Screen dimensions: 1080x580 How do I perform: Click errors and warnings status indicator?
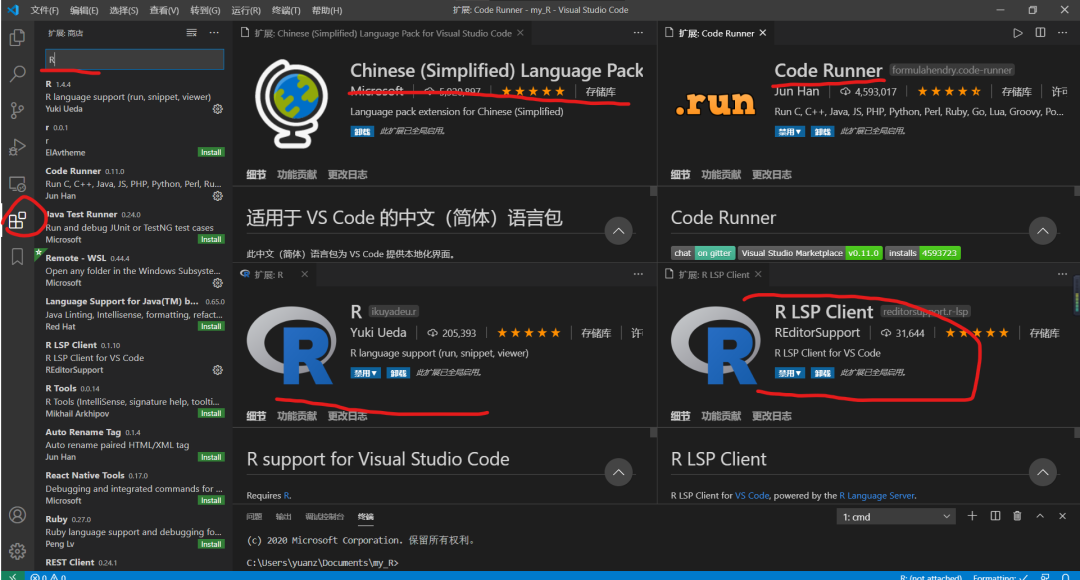(48, 577)
